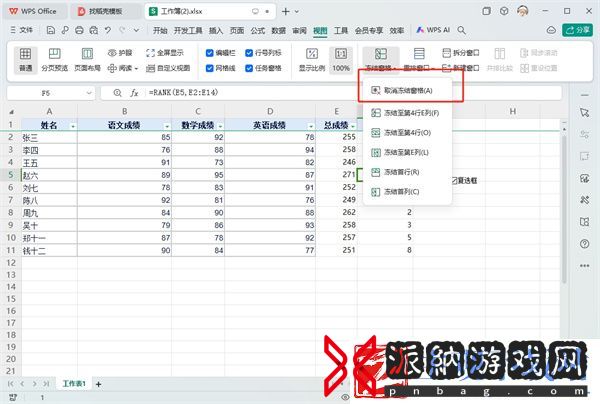Expand quick access toolbar more arrow
The height and width of the screenshot is (404, 600).
click(x=136, y=30)
